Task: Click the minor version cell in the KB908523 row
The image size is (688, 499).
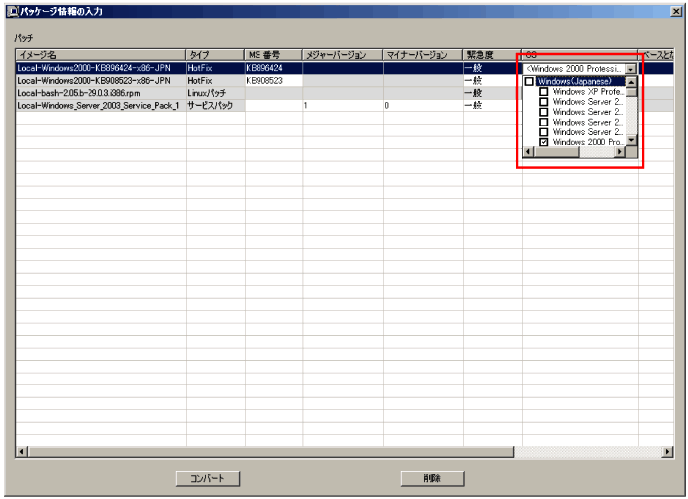Action: pos(423,81)
